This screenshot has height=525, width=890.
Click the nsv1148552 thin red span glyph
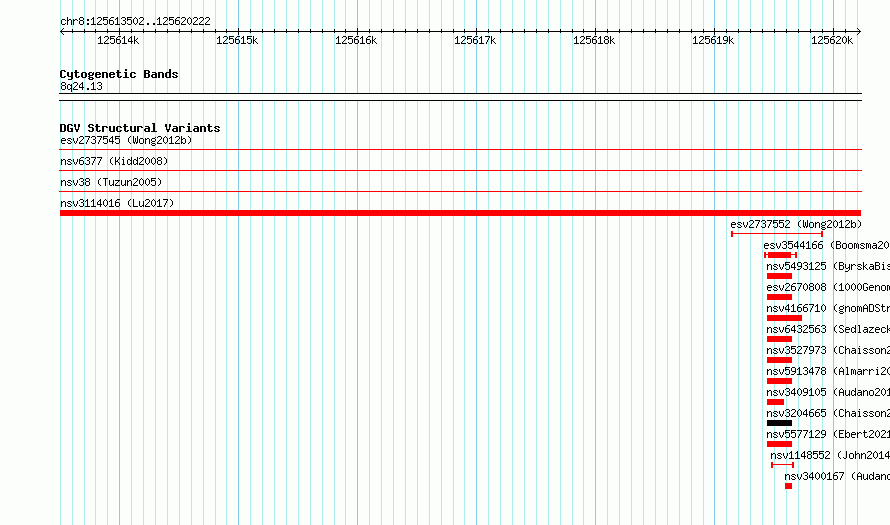(x=783, y=465)
